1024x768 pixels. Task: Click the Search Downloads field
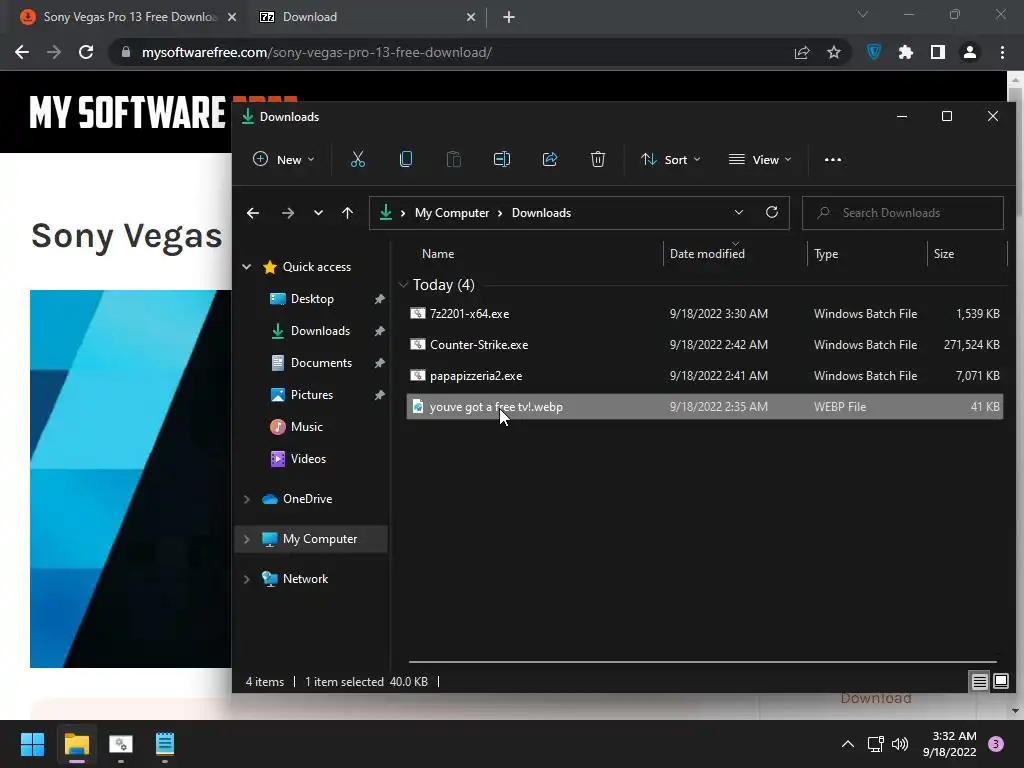click(903, 213)
